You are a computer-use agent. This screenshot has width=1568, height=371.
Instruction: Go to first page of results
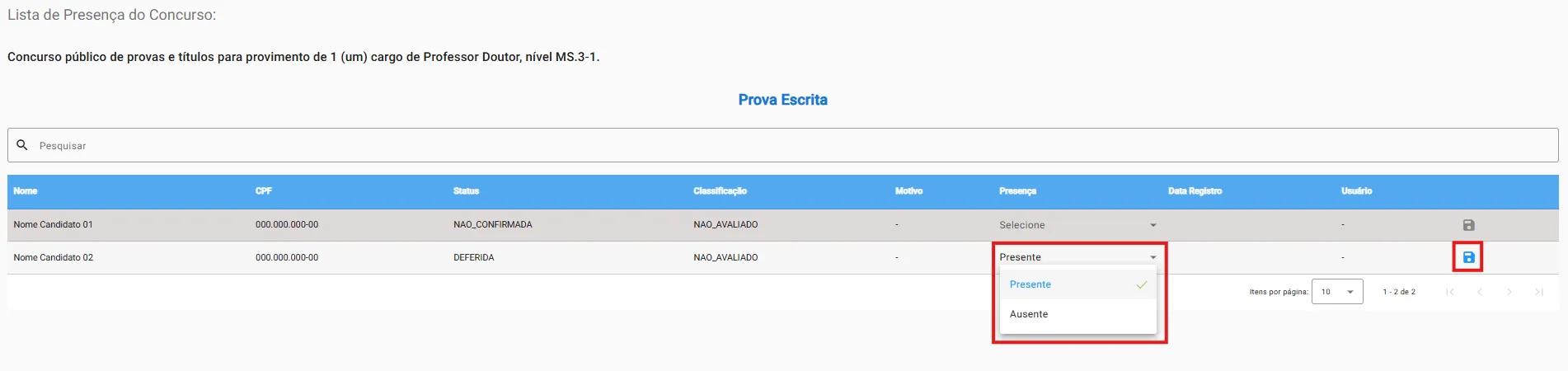click(1450, 292)
